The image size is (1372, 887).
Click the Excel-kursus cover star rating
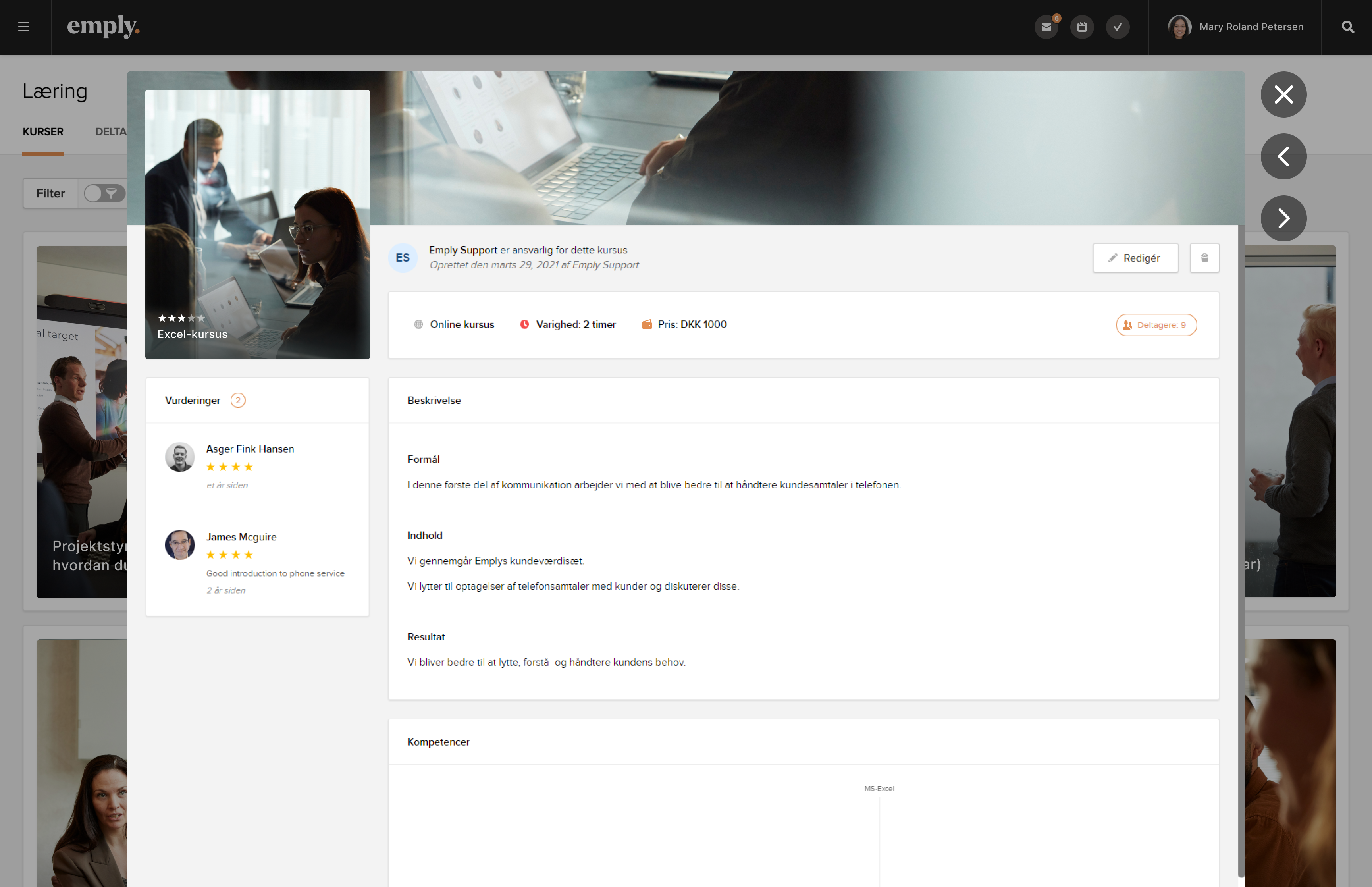tap(181, 318)
